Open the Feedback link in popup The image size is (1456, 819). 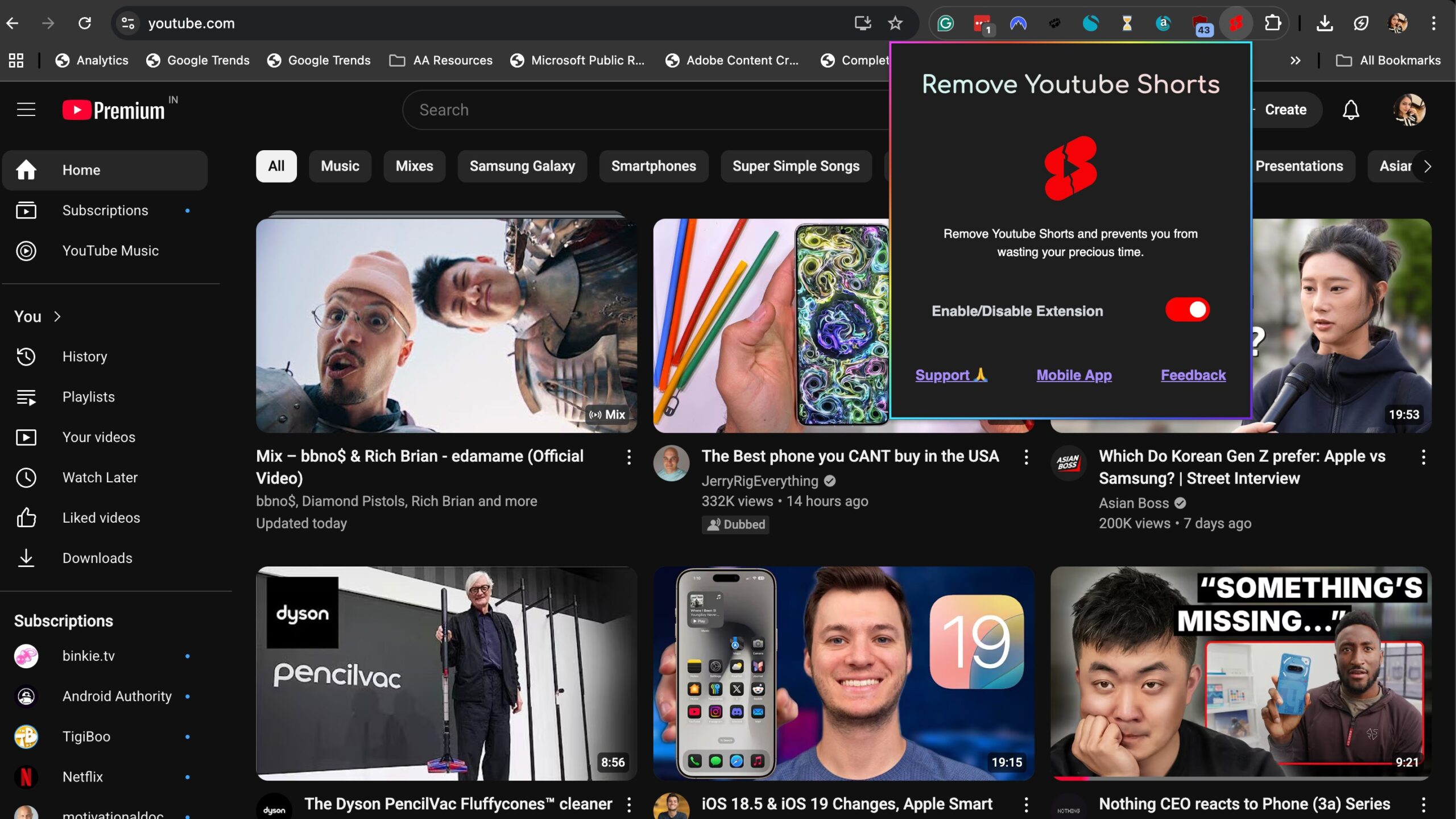[1193, 375]
